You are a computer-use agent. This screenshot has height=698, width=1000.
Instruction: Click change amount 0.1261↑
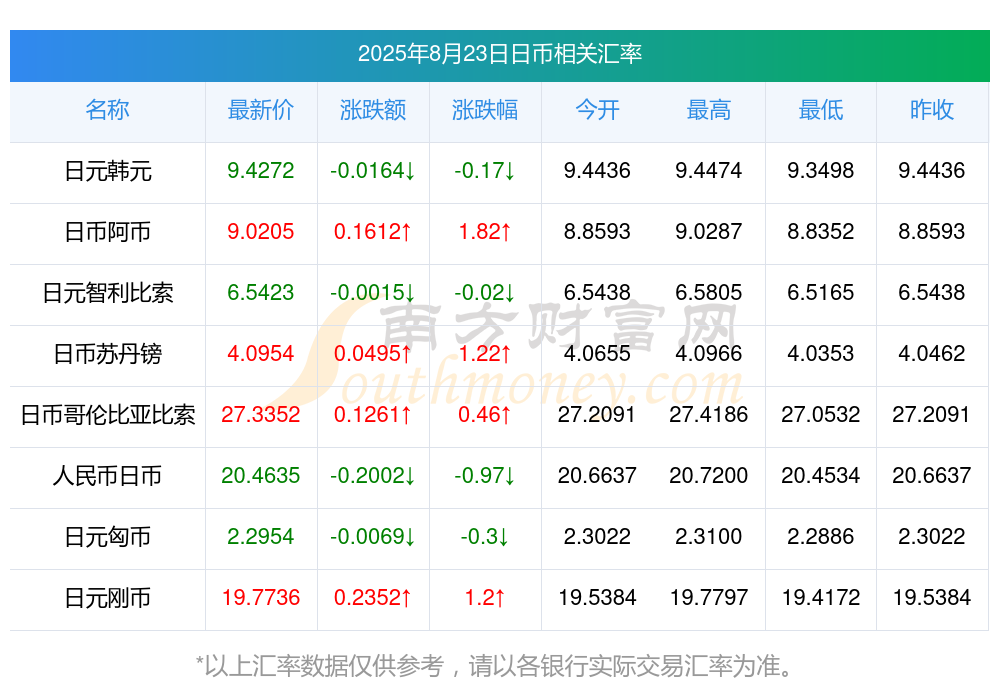pos(373,414)
